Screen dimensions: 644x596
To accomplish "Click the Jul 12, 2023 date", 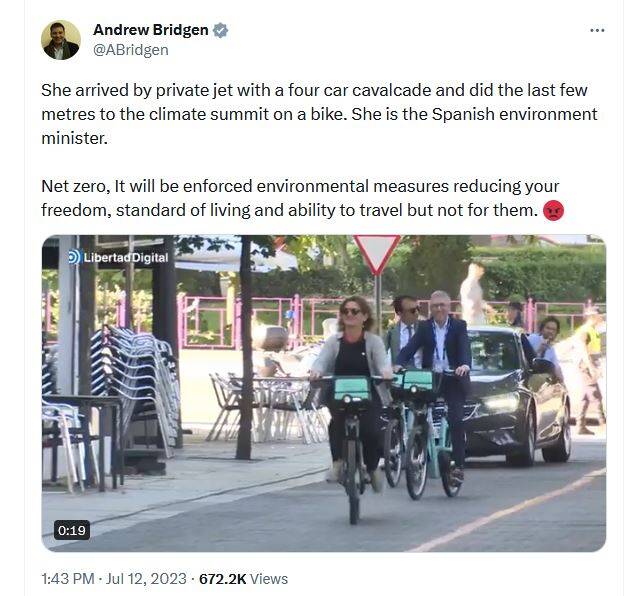I will tap(146, 578).
